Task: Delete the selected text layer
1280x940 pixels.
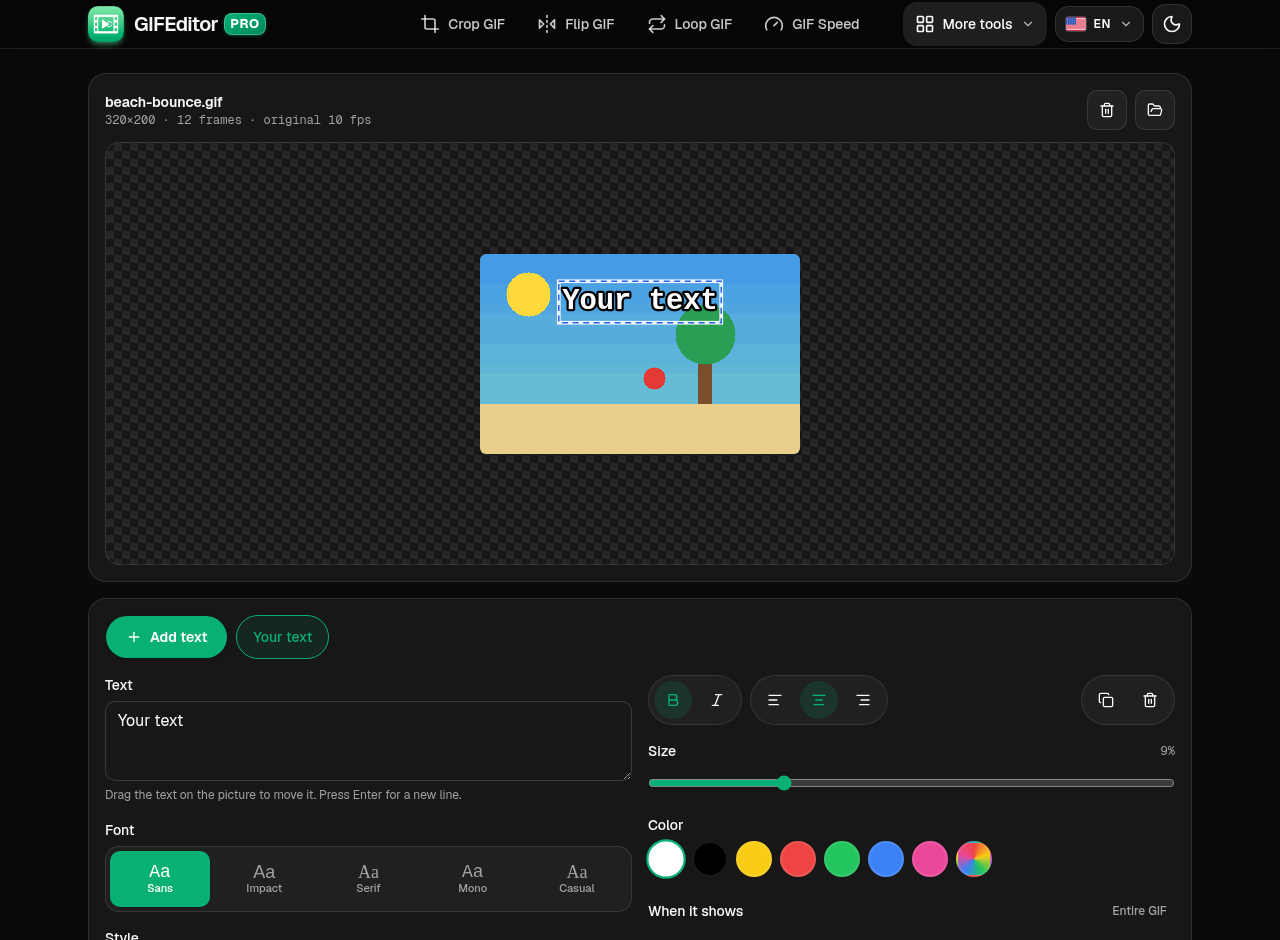Action: click(1150, 700)
